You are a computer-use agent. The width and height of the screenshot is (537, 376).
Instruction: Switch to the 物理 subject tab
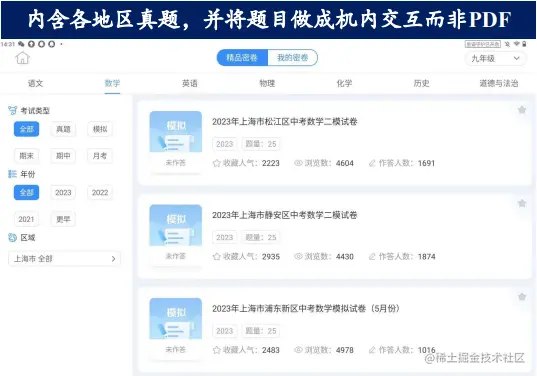pyautogui.click(x=267, y=83)
